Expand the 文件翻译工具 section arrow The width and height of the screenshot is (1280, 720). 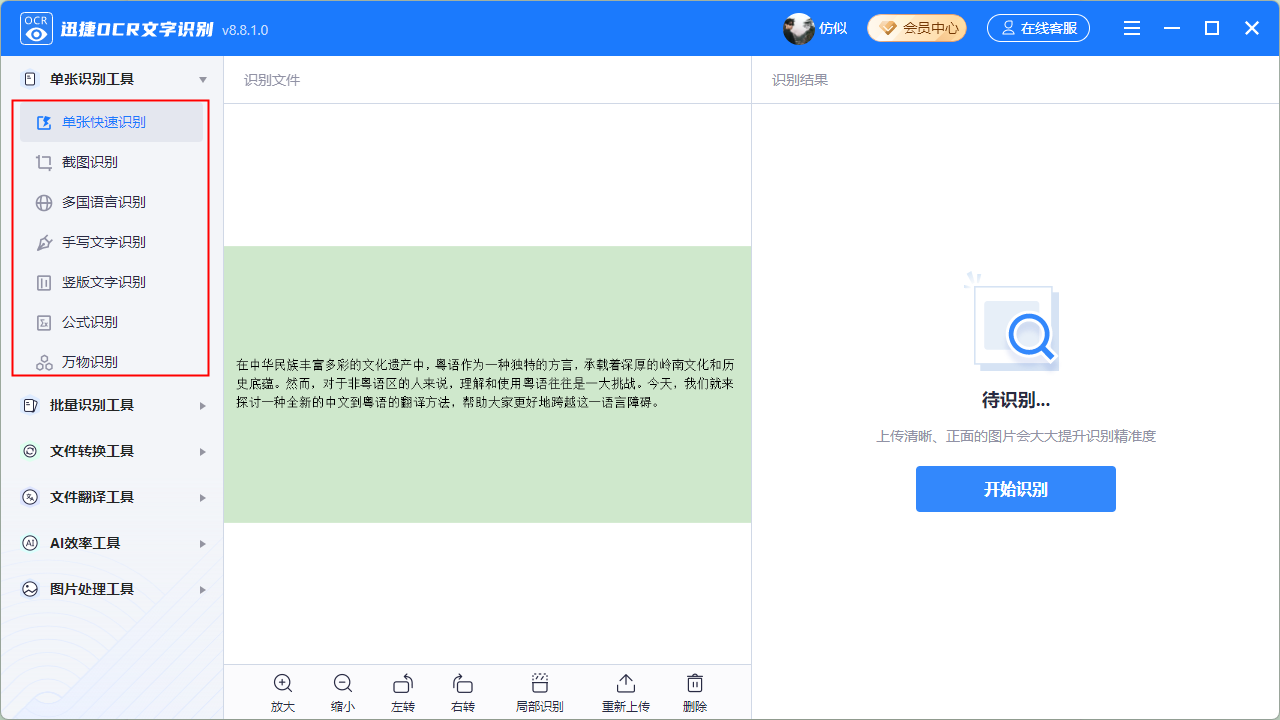(x=203, y=497)
